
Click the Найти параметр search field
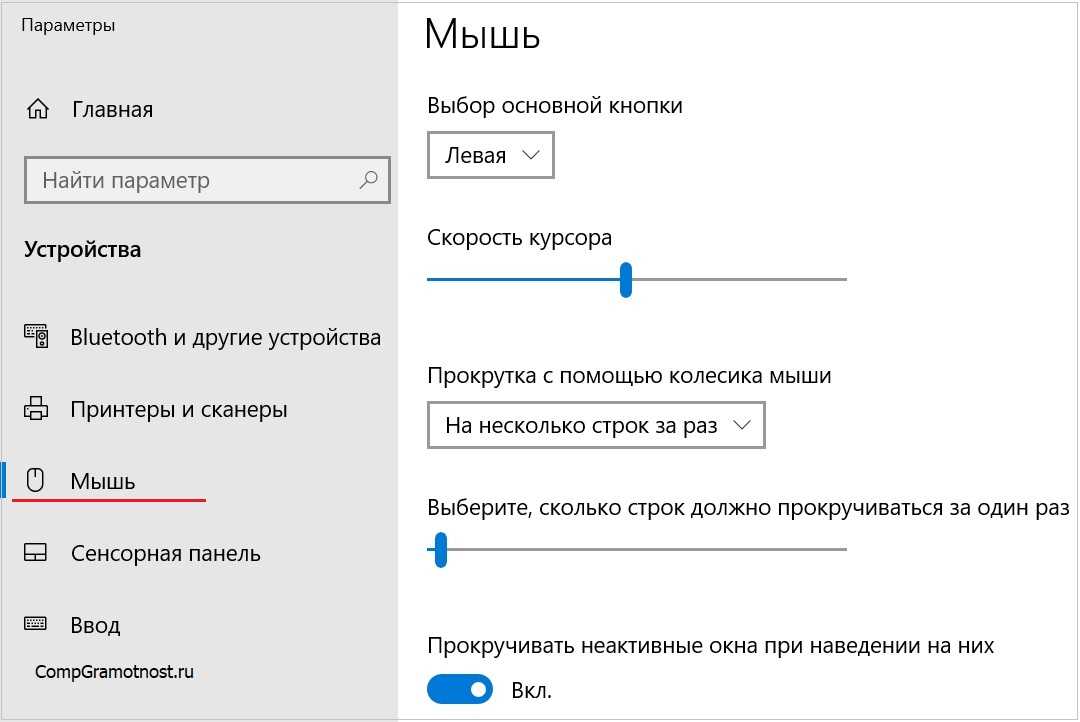click(195, 181)
